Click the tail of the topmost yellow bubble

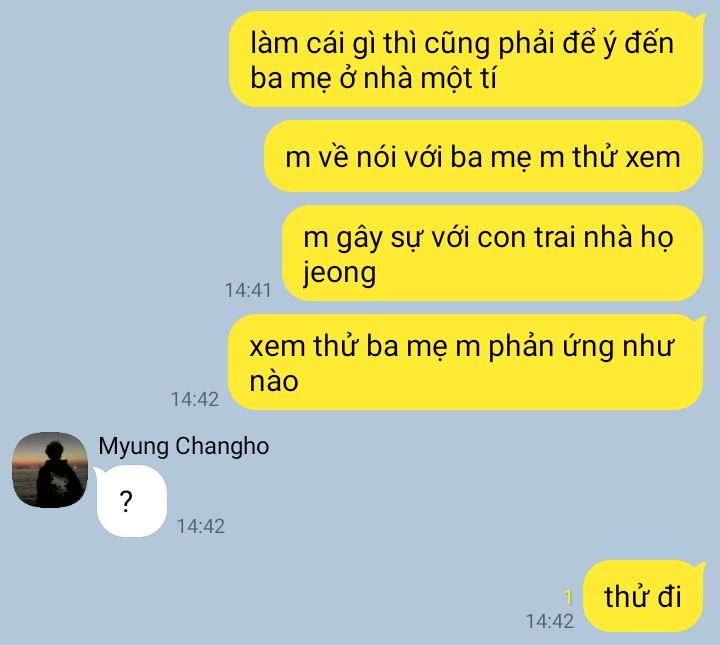tap(700, 18)
